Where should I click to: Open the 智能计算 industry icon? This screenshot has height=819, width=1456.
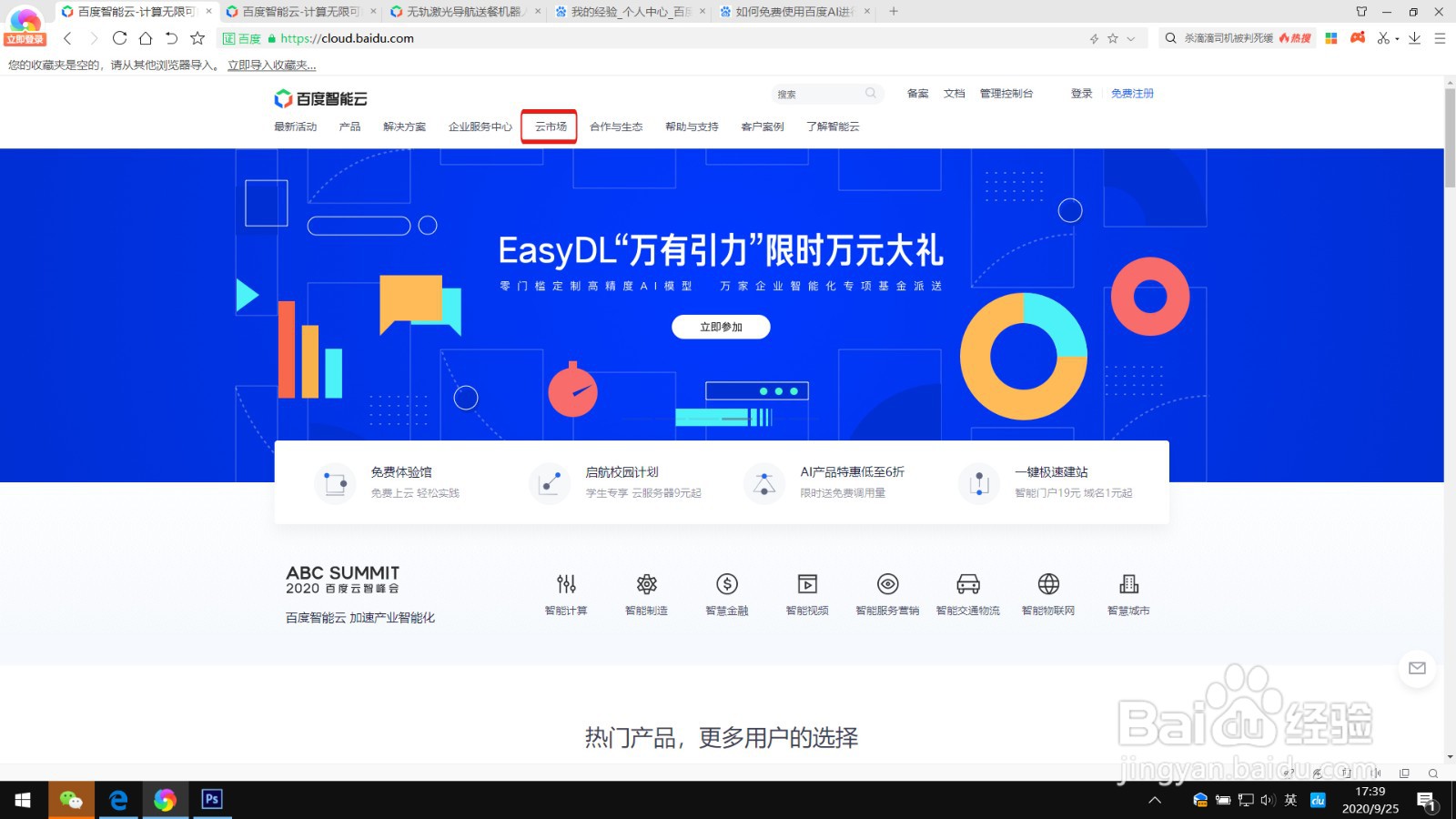pyautogui.click(x=566, y=583)
